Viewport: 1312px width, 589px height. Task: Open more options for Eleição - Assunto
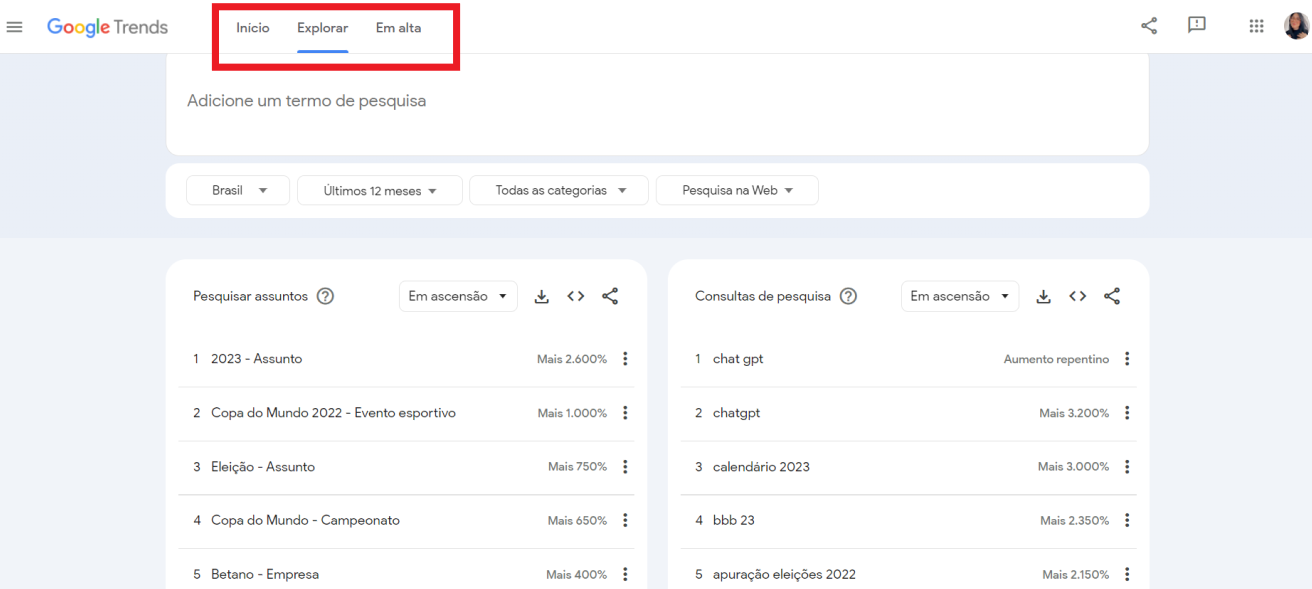[x=625, y=467]
